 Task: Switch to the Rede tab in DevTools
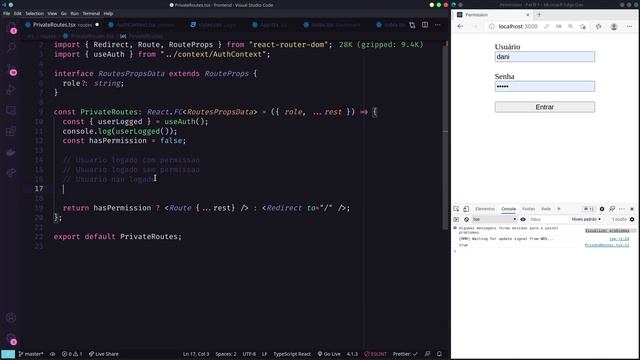[546, 209]
